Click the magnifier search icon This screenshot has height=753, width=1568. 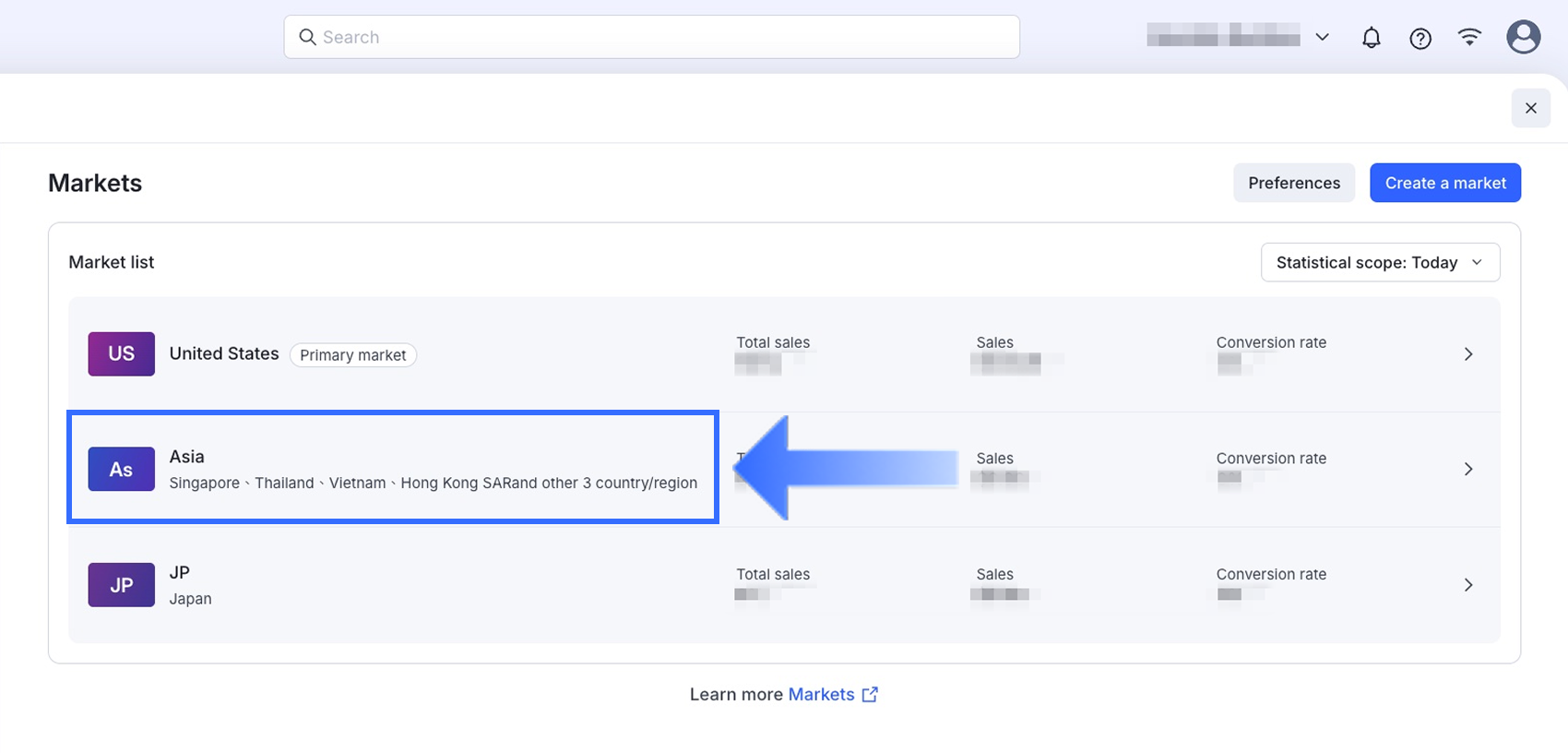[x=307, y=37]
